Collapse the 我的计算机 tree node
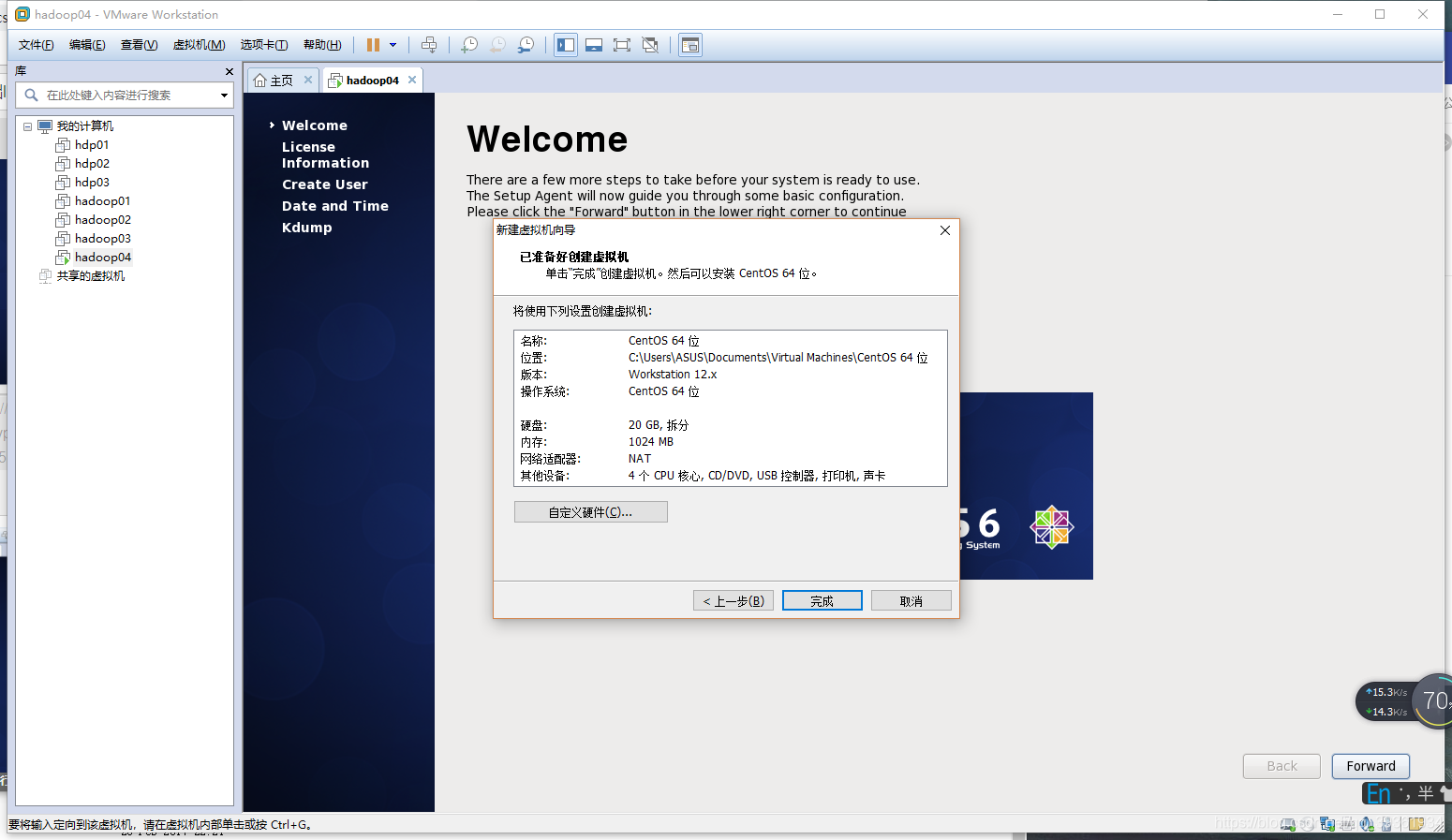 [x=27, y=126]
